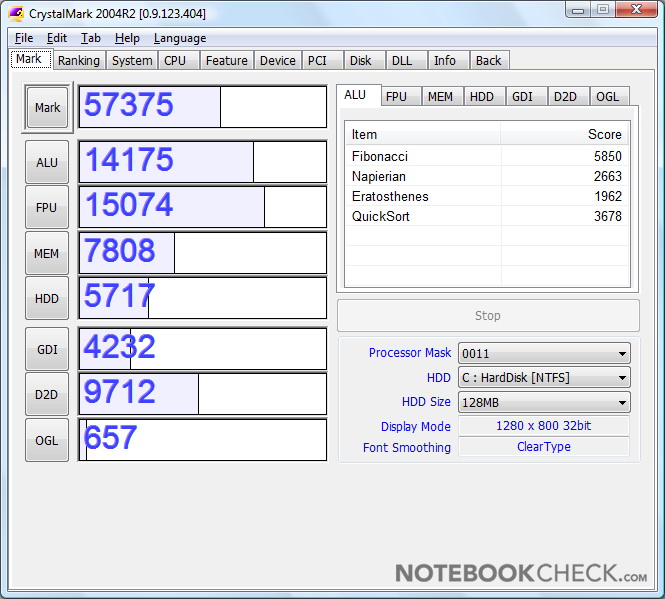Image resolution: width=665 pixels, height=599 pixels.
Task: Close the CrystalMark window
Action: tap(636, 10)
